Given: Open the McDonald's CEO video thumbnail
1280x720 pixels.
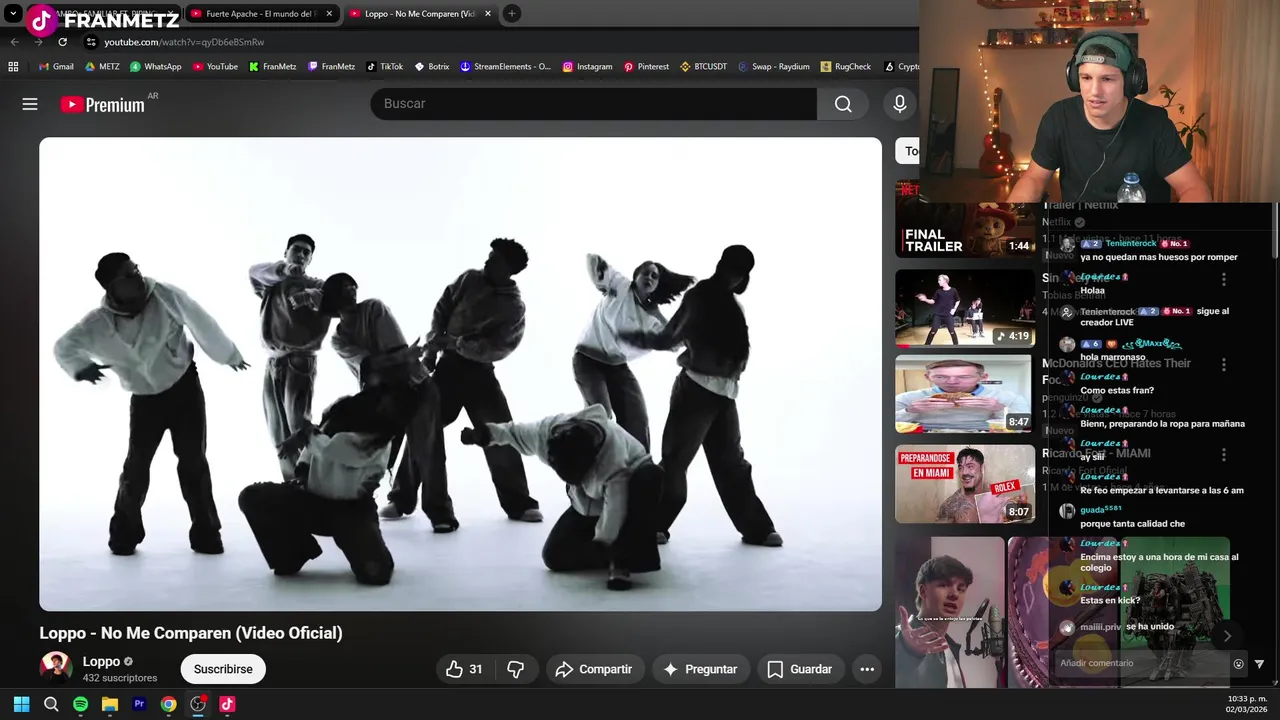Looking at the screenshot, I should pyautogui.click(x=965, y=394).
